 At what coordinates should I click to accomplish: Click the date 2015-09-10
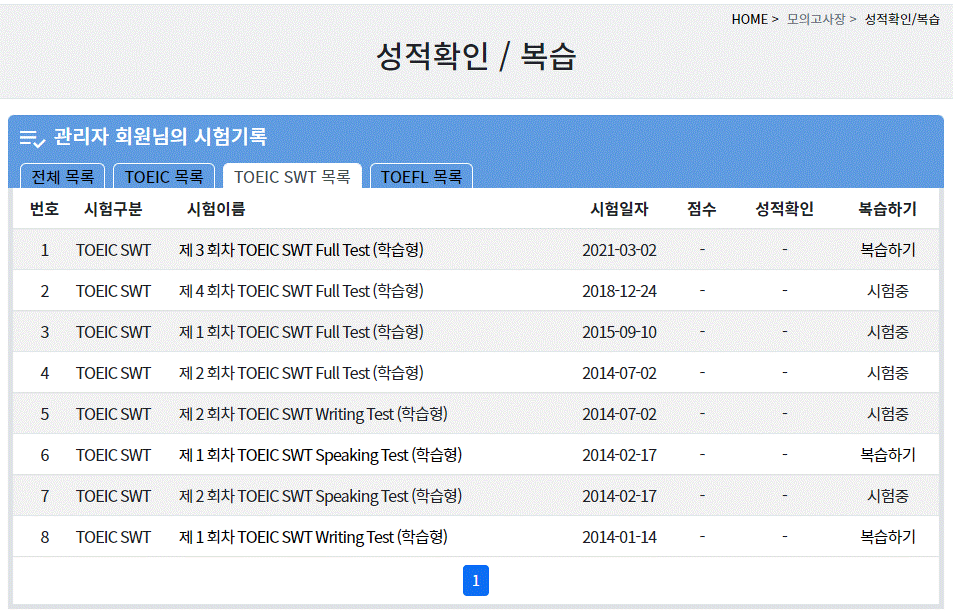coord(619,332)
